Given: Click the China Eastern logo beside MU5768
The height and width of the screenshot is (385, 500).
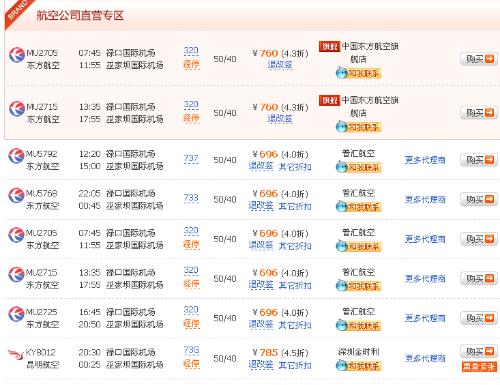Looking at the screenshot, I should (x=17, y=196).
